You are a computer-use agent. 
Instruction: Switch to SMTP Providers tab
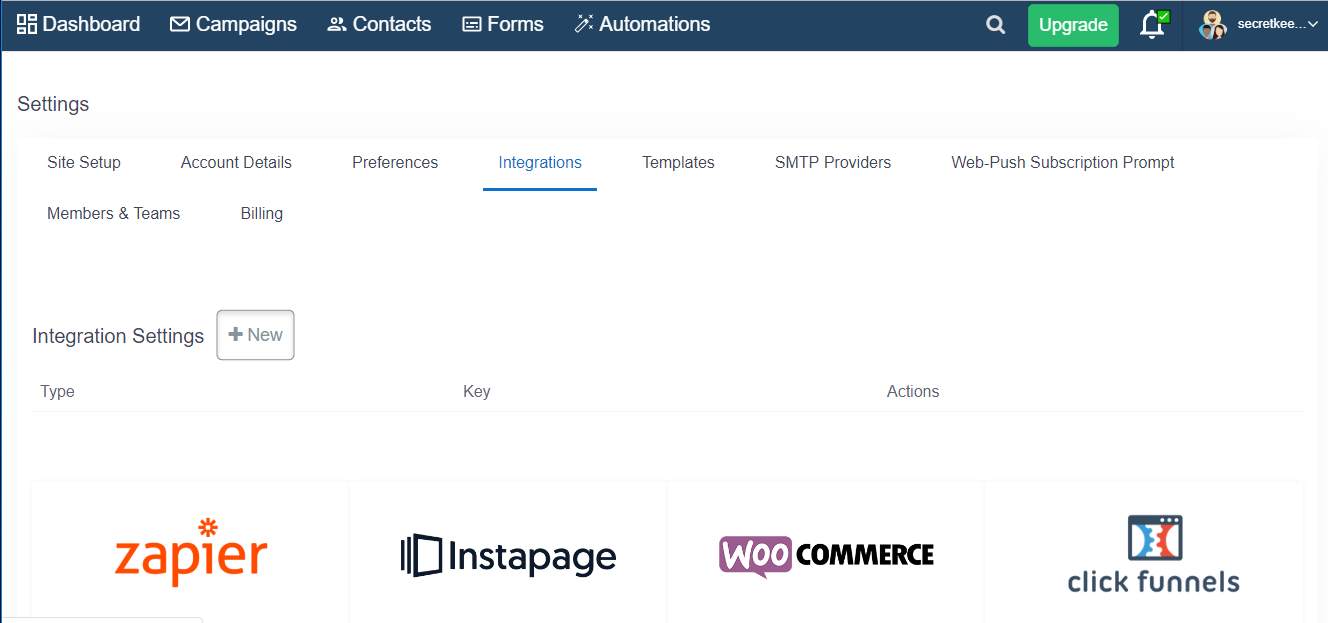point(833,162)
